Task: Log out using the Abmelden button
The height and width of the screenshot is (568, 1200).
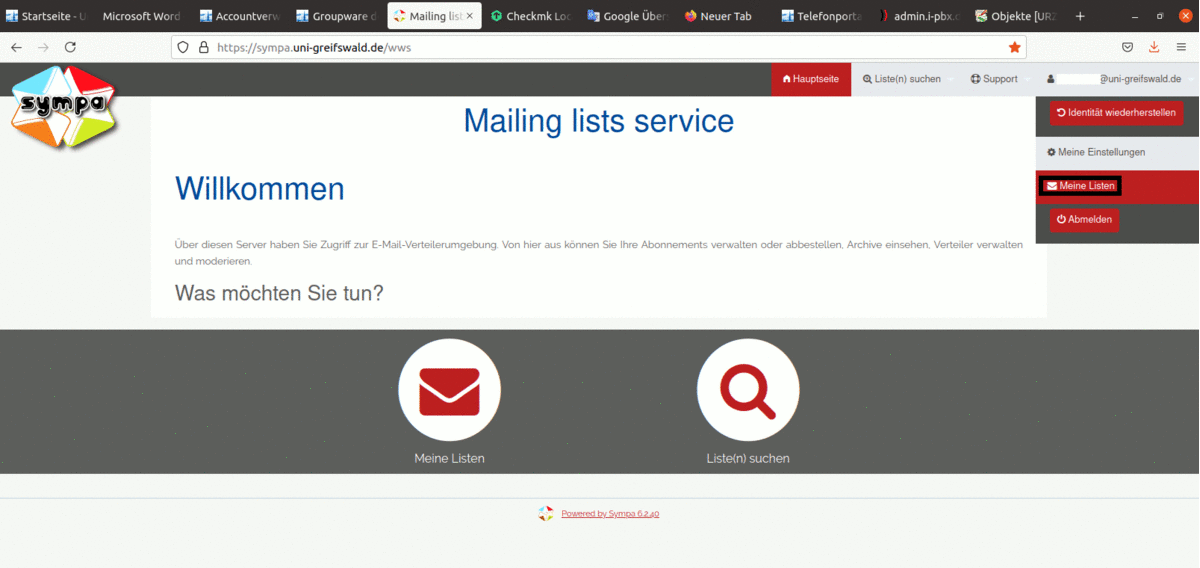Action: coord(1083,219)
